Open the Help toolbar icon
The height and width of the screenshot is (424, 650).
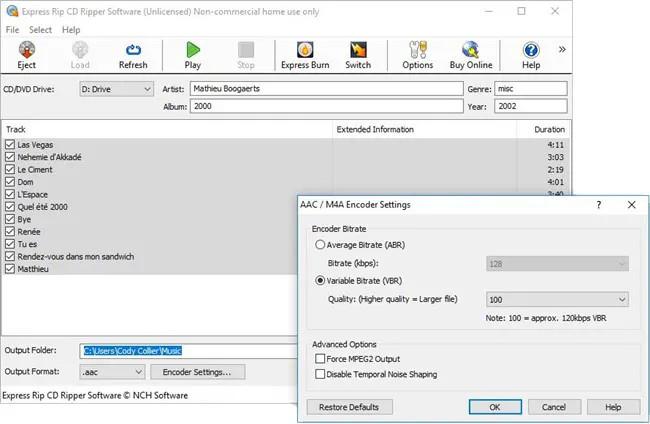[x=531, y=54]
